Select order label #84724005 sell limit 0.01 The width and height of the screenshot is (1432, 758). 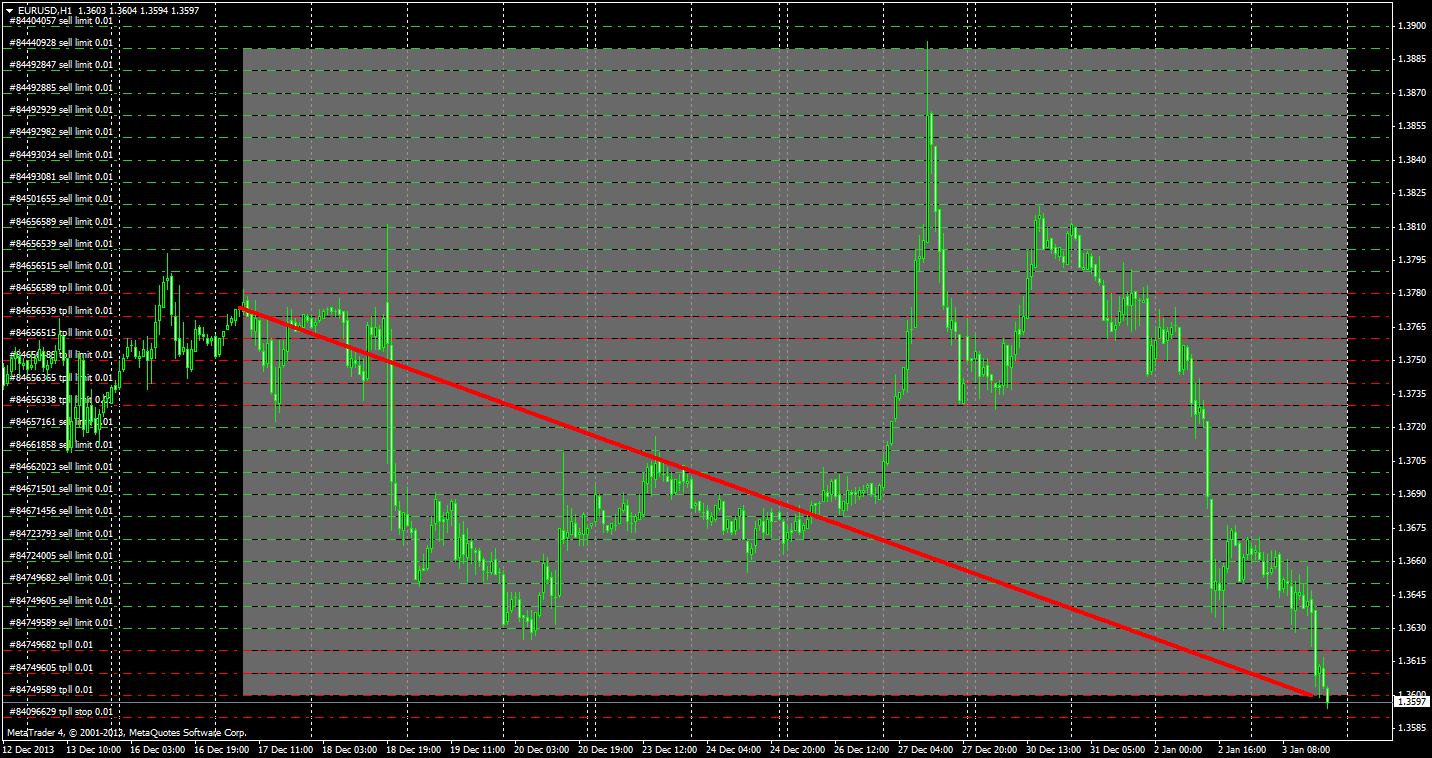point(61,556)
